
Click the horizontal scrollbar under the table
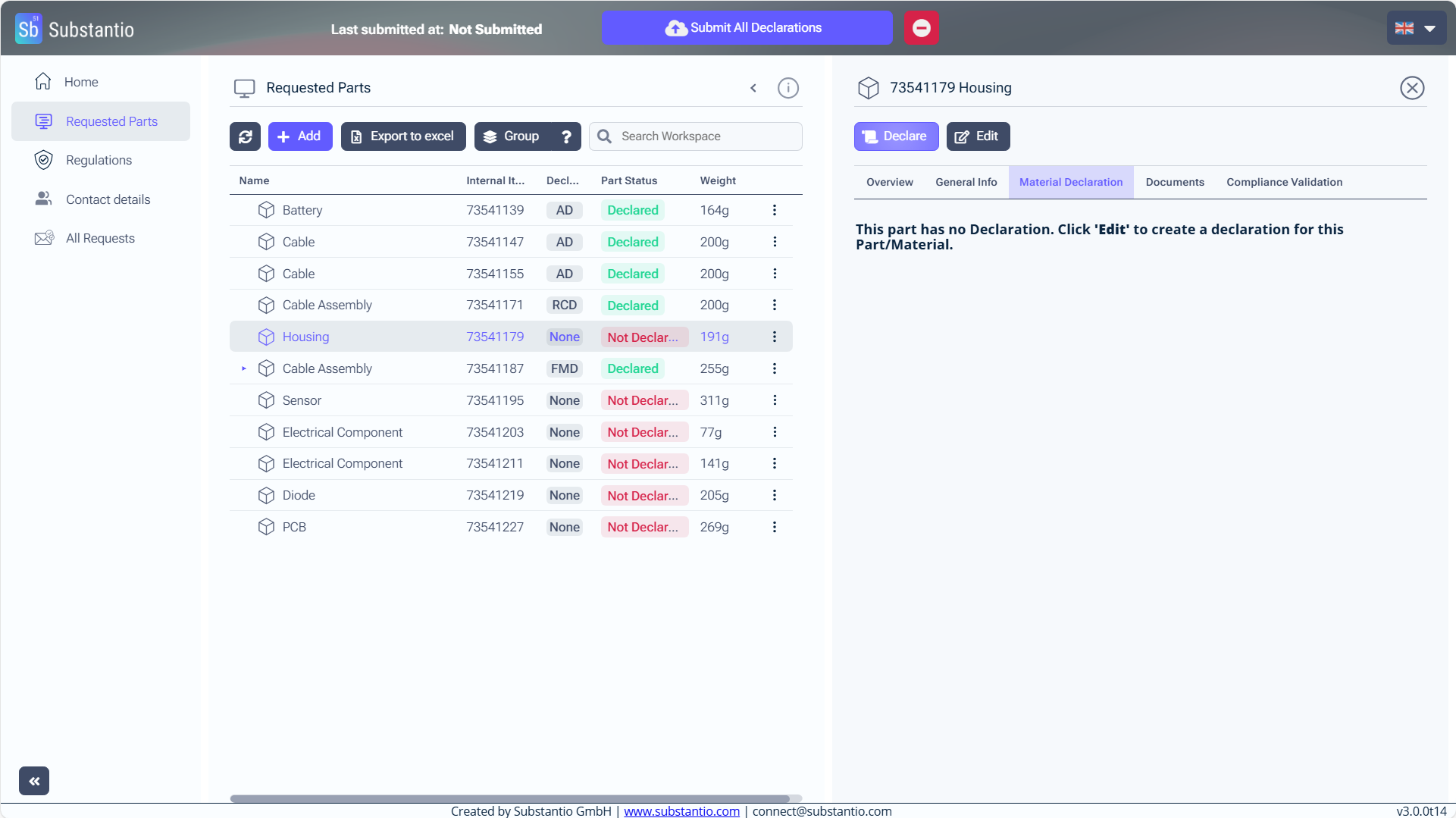pos(509,798)
